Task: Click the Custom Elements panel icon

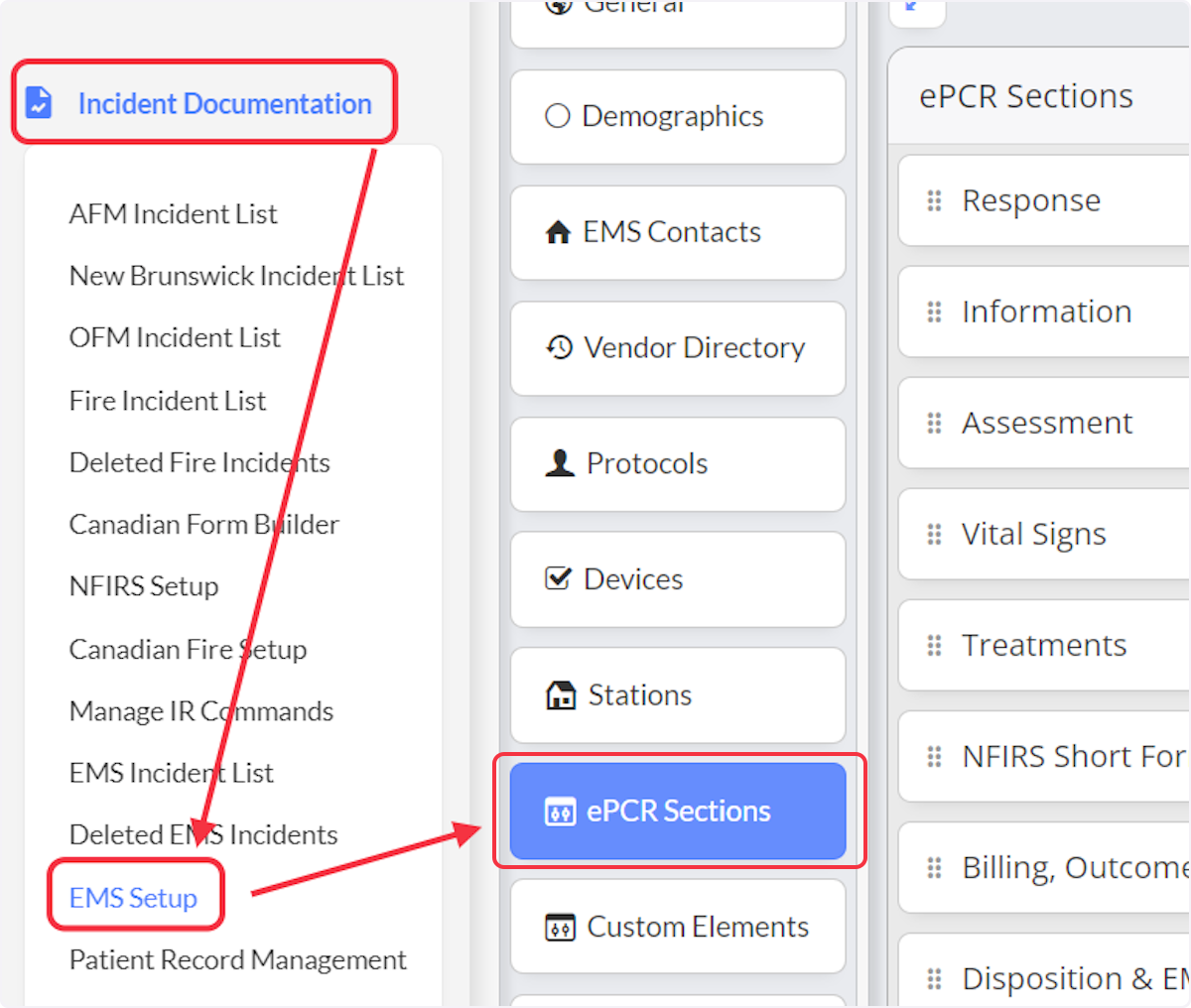Action: click(x=560, y=928)
